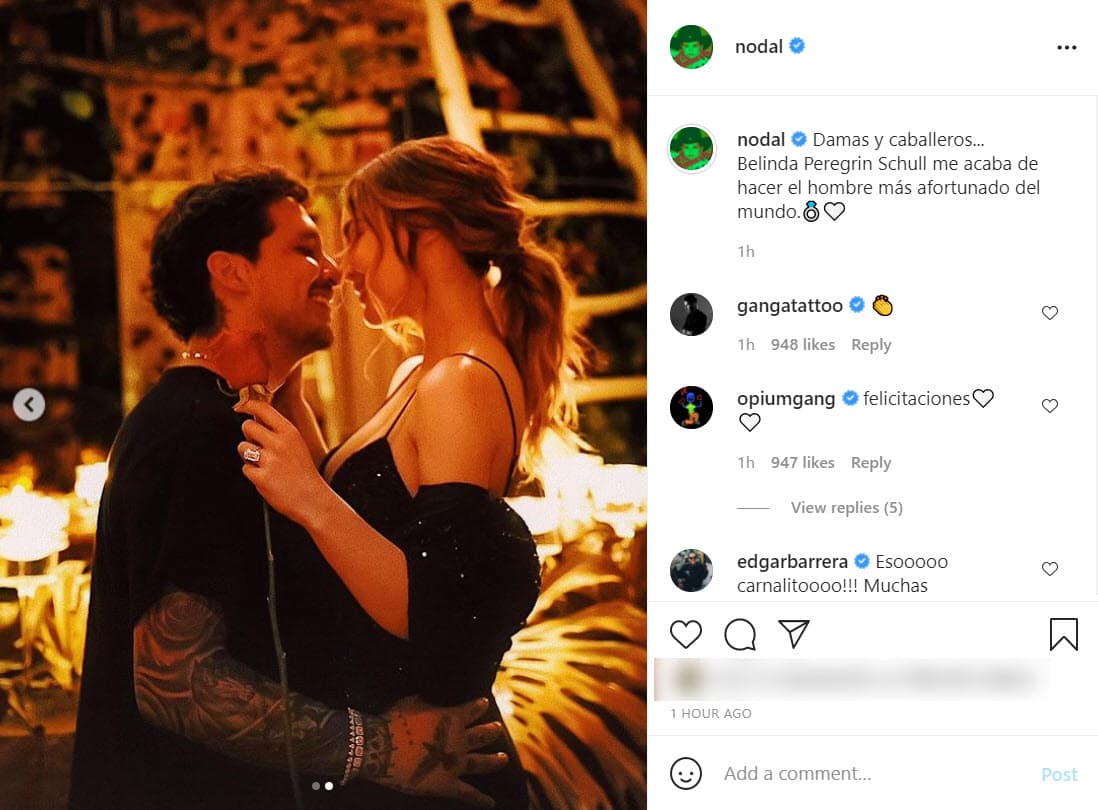Open the comment bubble icon
Screen dimensions: 1098x810
click(x=740, y=634)
